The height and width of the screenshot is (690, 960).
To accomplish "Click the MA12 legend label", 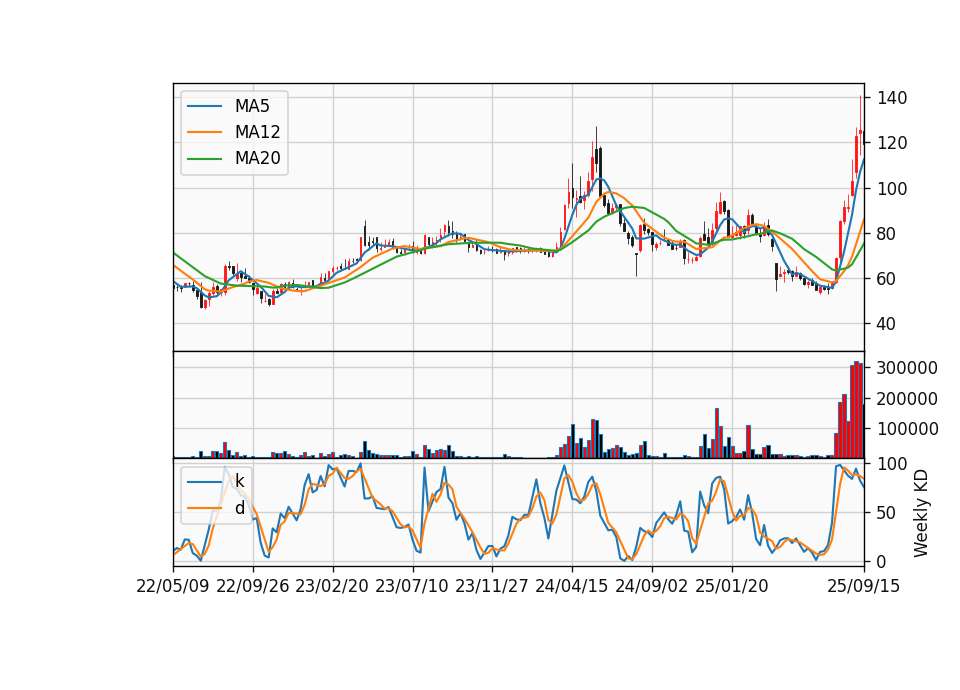I will 257,132.
